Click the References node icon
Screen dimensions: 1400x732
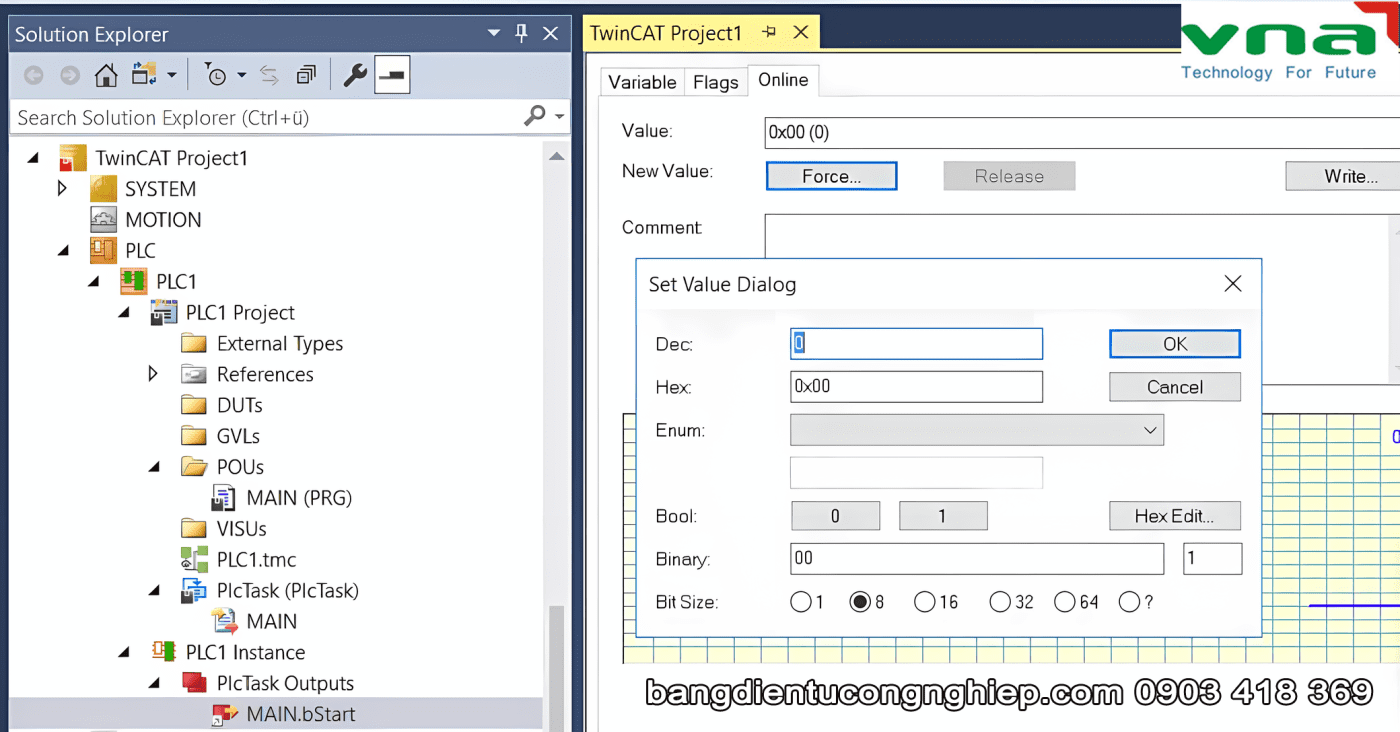click(x=194, y=375)
